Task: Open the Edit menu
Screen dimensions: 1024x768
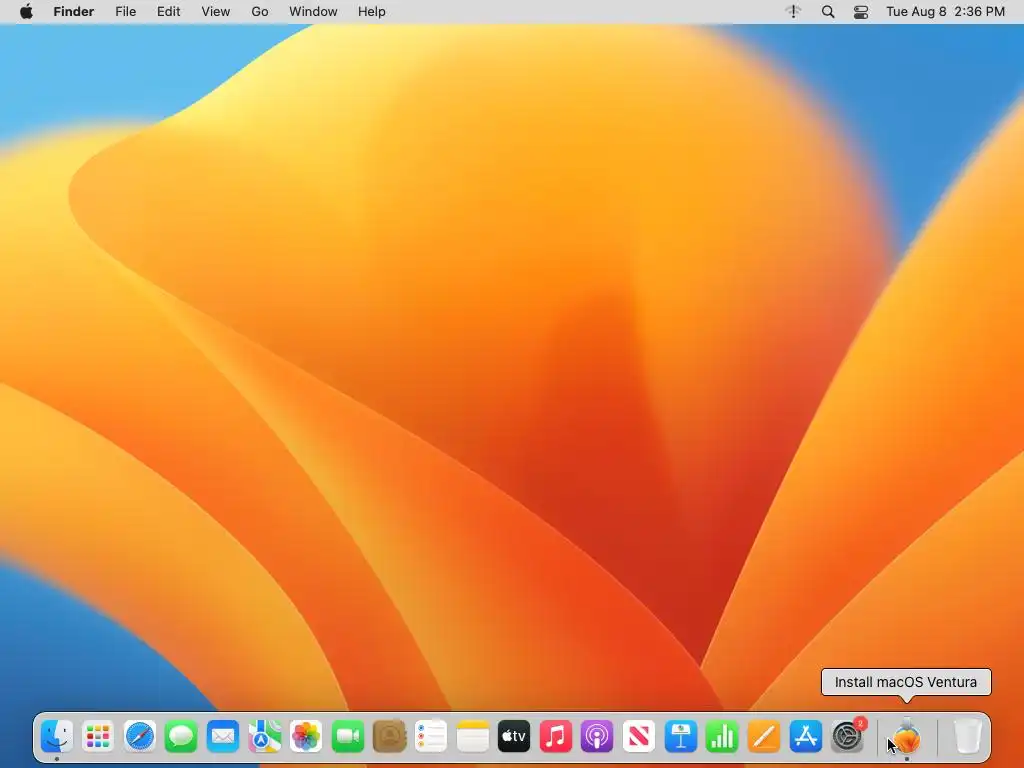Action: [x=168, y=12]
